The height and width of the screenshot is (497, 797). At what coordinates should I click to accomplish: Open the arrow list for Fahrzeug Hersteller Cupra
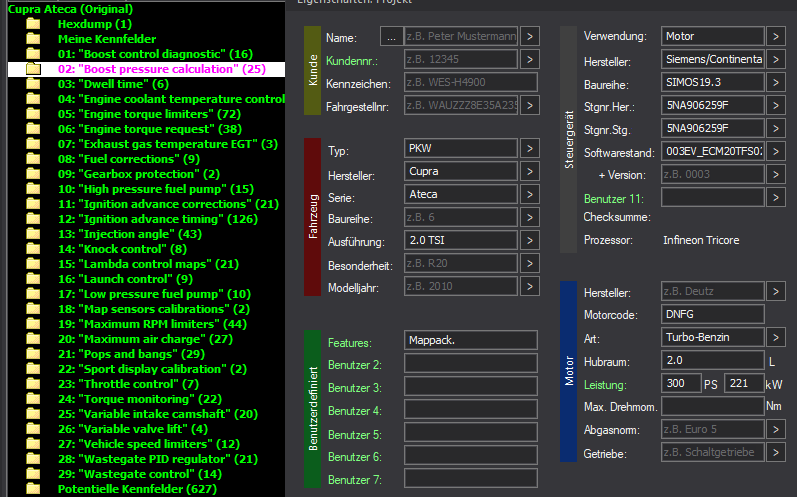(530, 171)
